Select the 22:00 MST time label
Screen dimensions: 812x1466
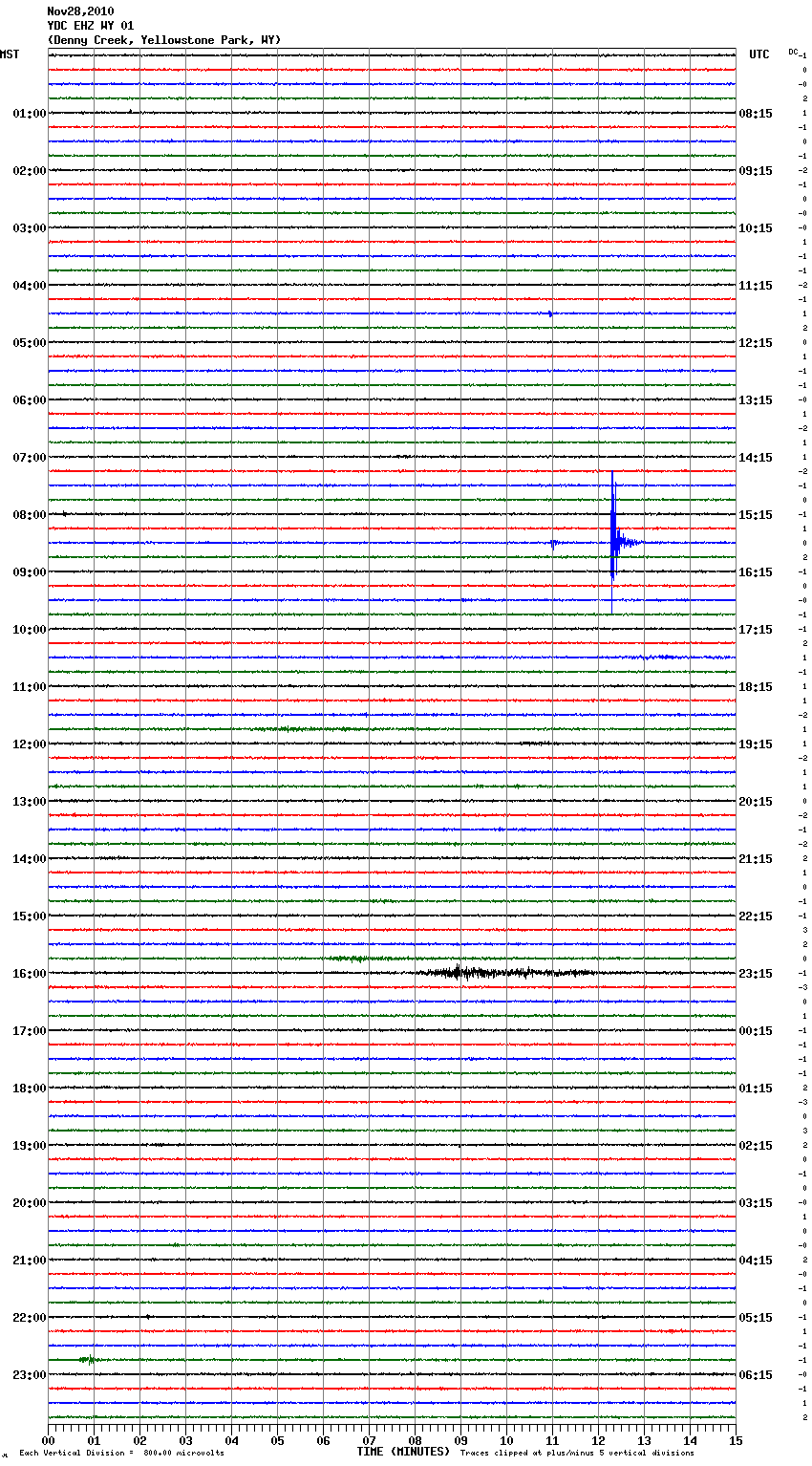pos(30,1318)
